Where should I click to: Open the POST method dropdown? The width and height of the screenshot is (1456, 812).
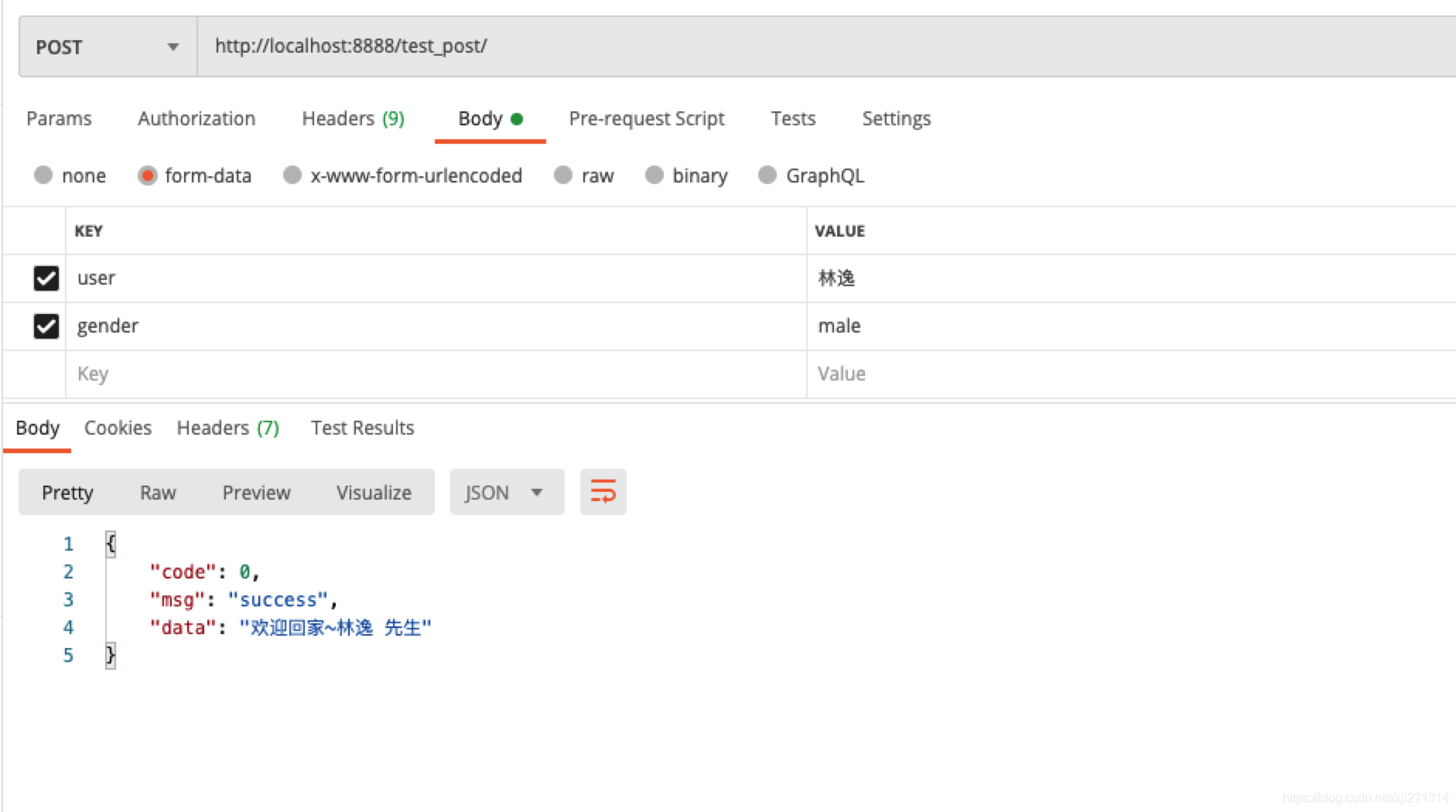(x=108, y=47)
